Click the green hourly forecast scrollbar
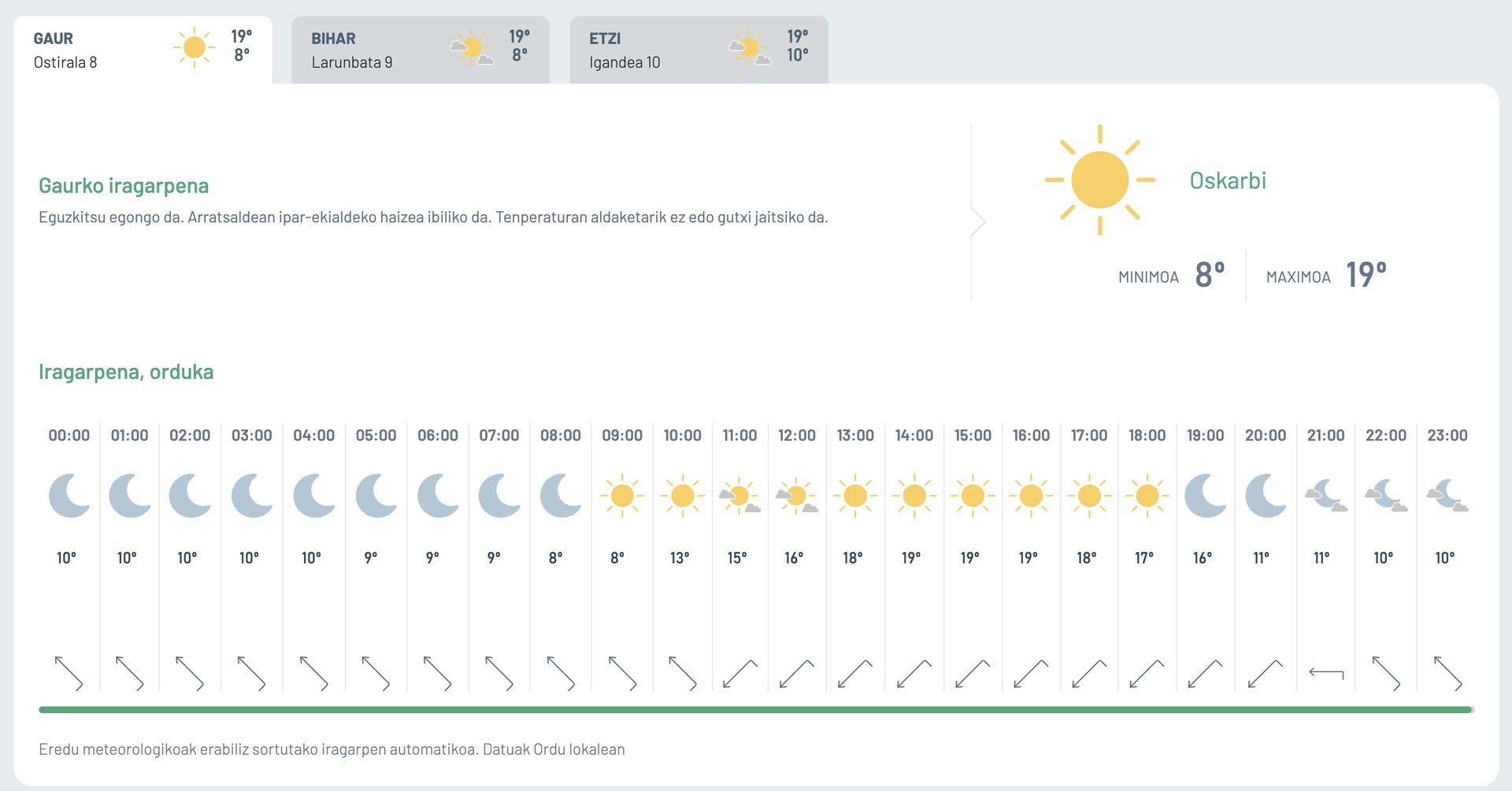Screen dimensions: 1512x791 pos(756,710)
